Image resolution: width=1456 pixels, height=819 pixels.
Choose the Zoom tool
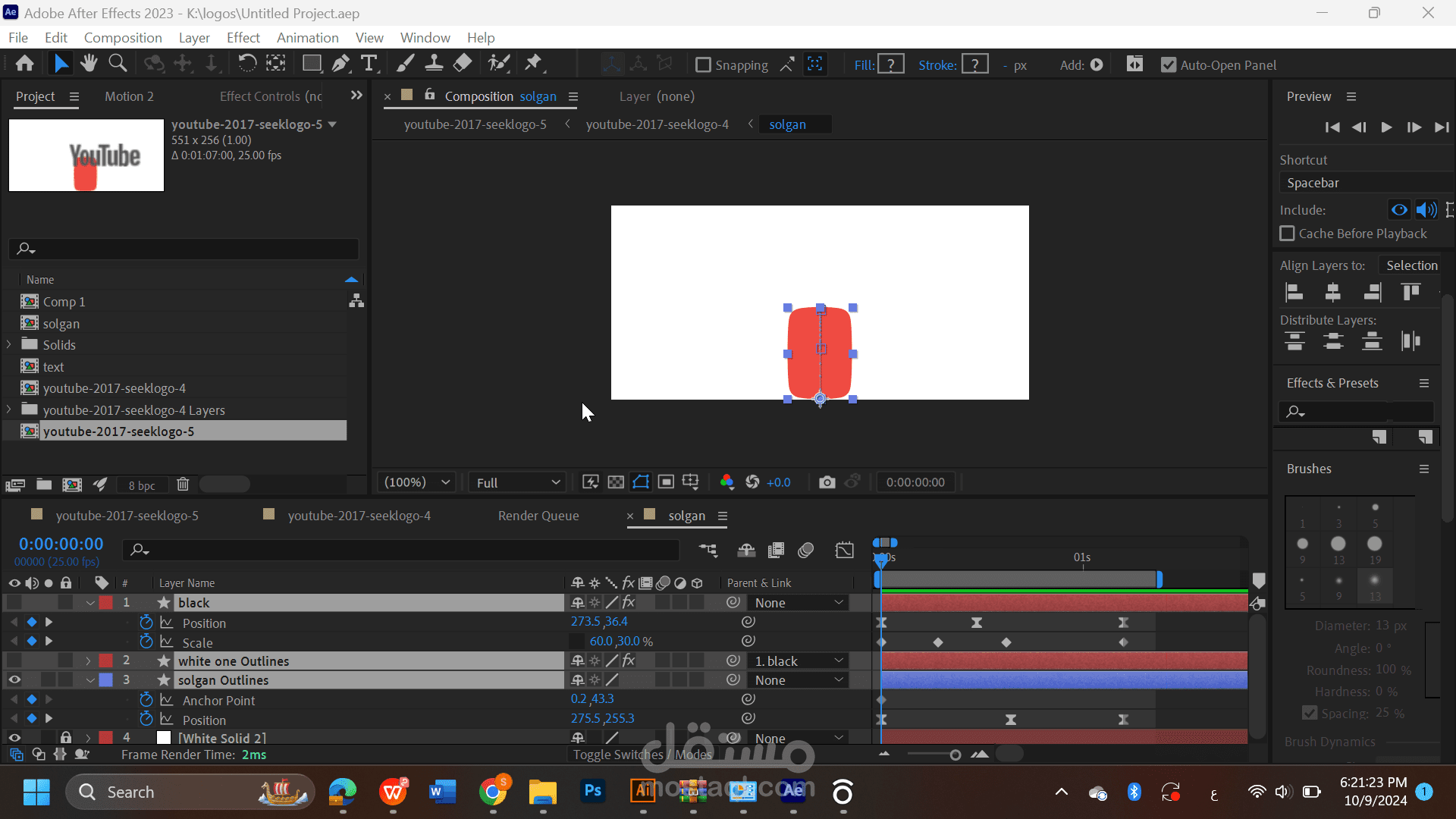coord(118,64)
